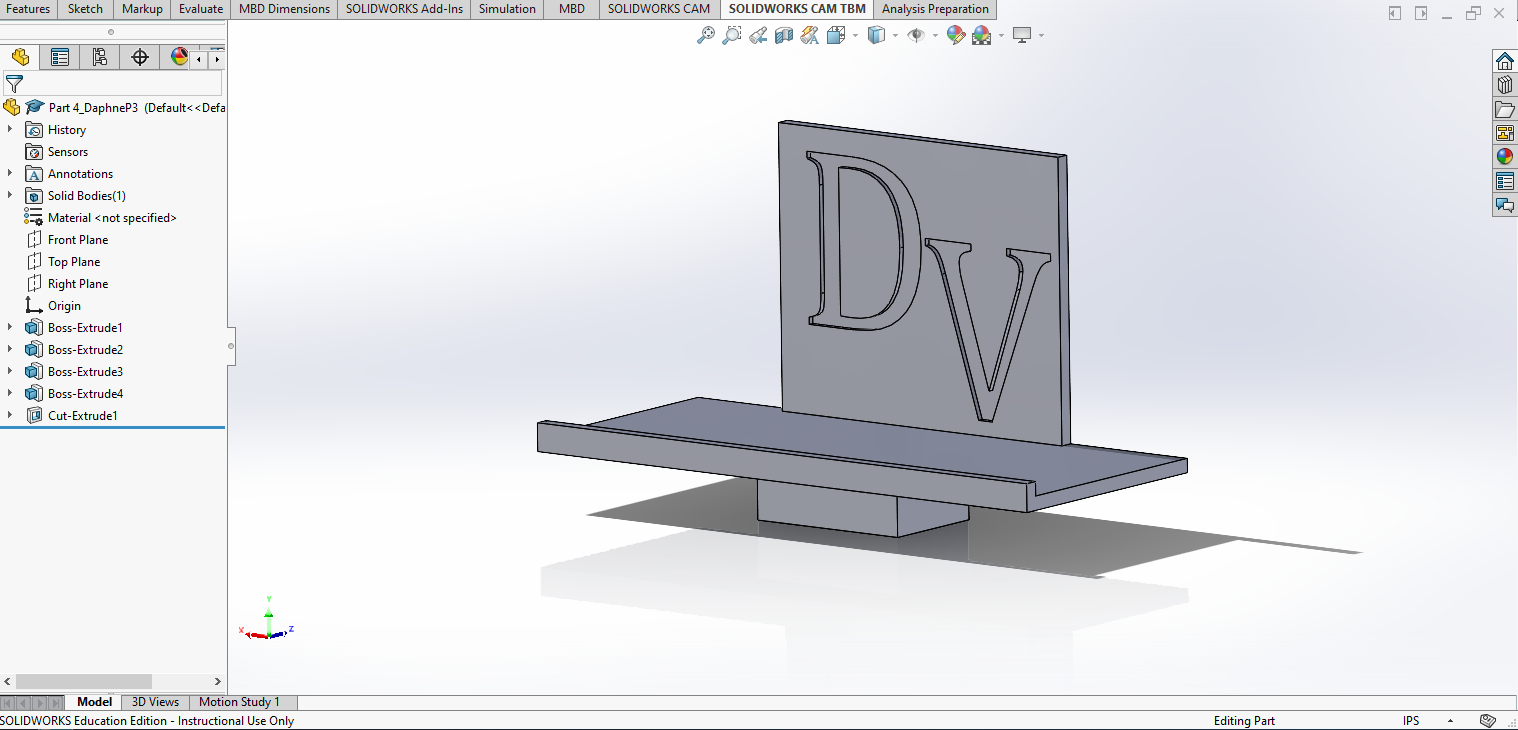Click the View Settings monitor icon
This screenshot has height=730, width=1518.
tap(1022, 35)
